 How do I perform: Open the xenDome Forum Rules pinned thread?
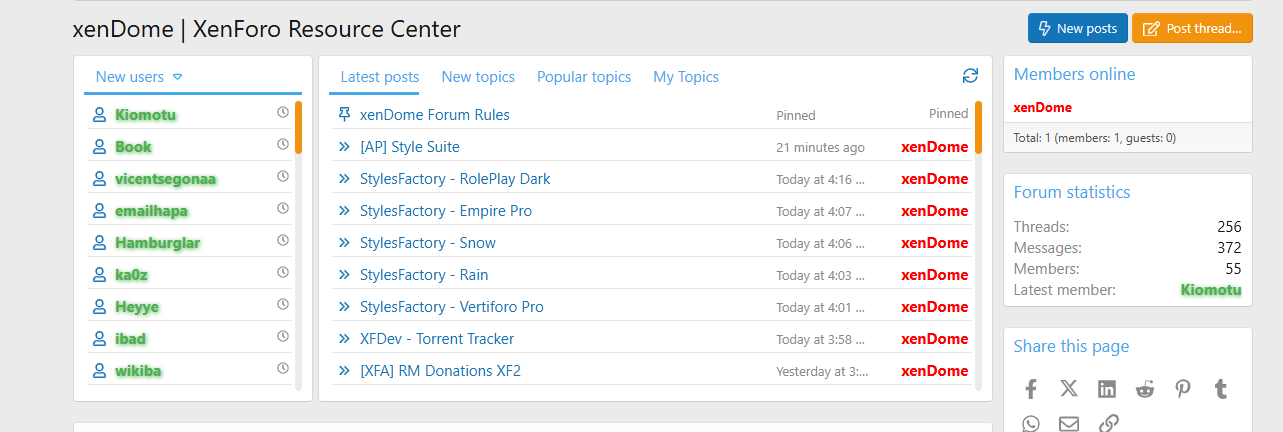(435, 115)
